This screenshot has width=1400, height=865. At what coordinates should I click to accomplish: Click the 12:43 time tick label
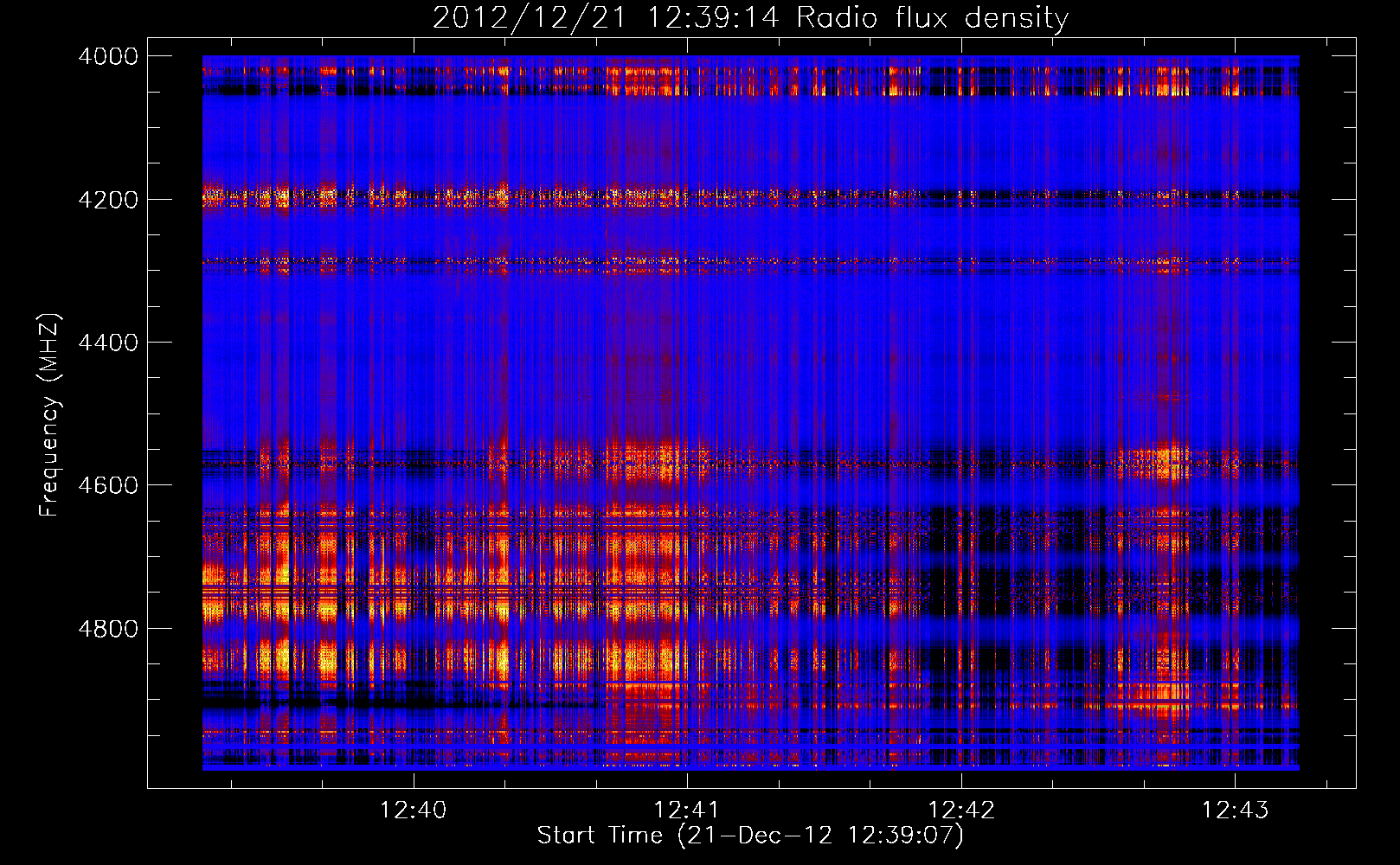1235,810
